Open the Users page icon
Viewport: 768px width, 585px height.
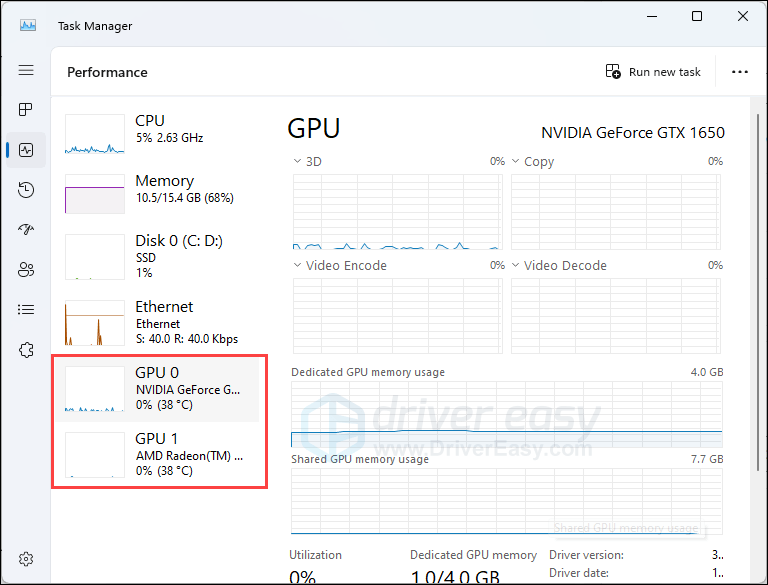point(26,269)
